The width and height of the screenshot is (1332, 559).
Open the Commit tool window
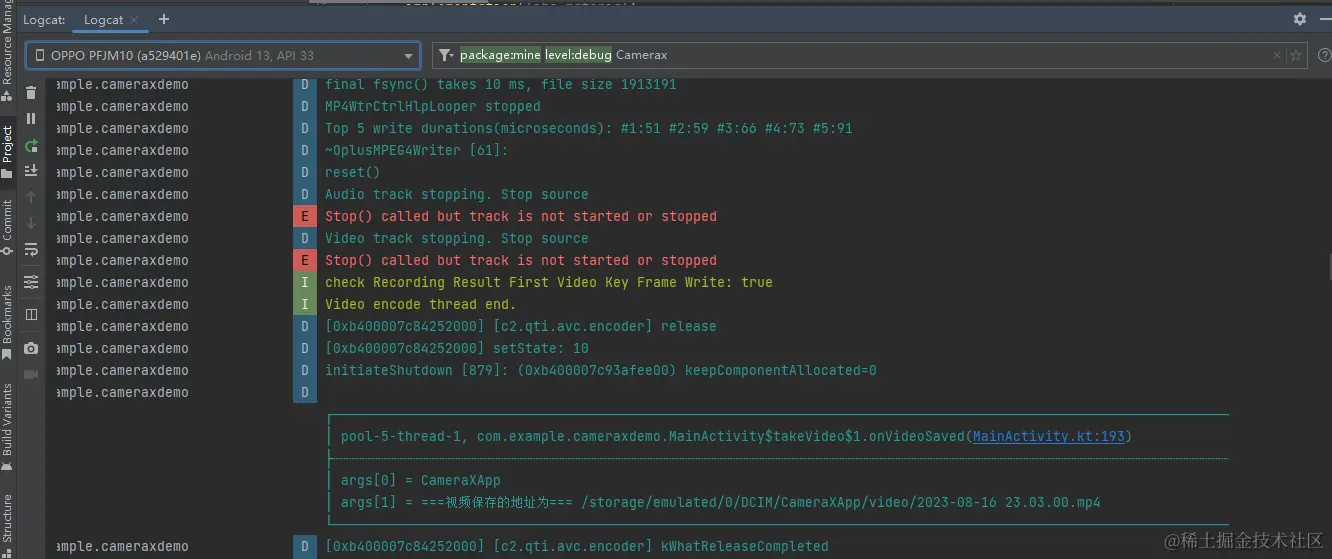pos(8,228)
